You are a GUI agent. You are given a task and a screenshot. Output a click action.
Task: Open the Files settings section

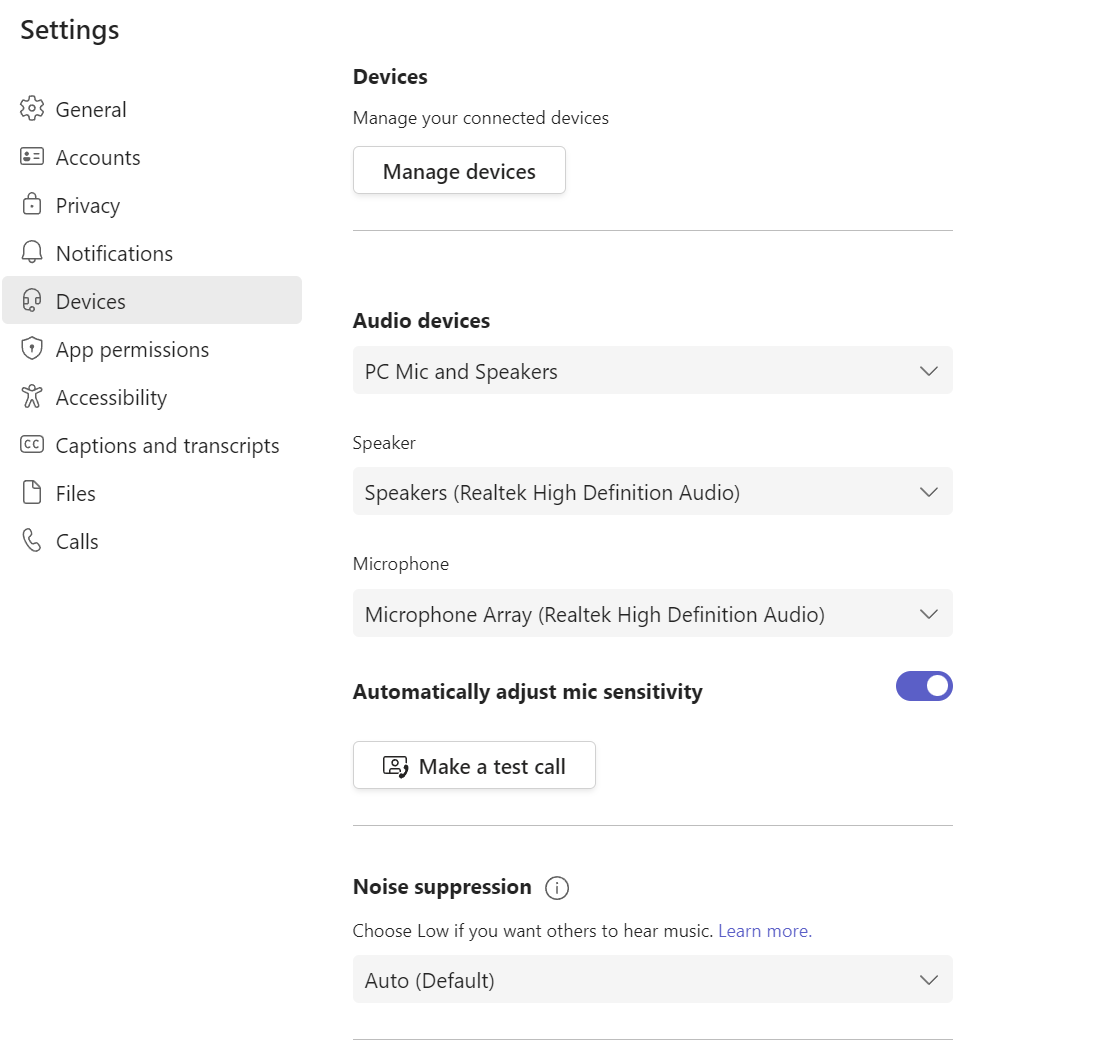point(75,493)
